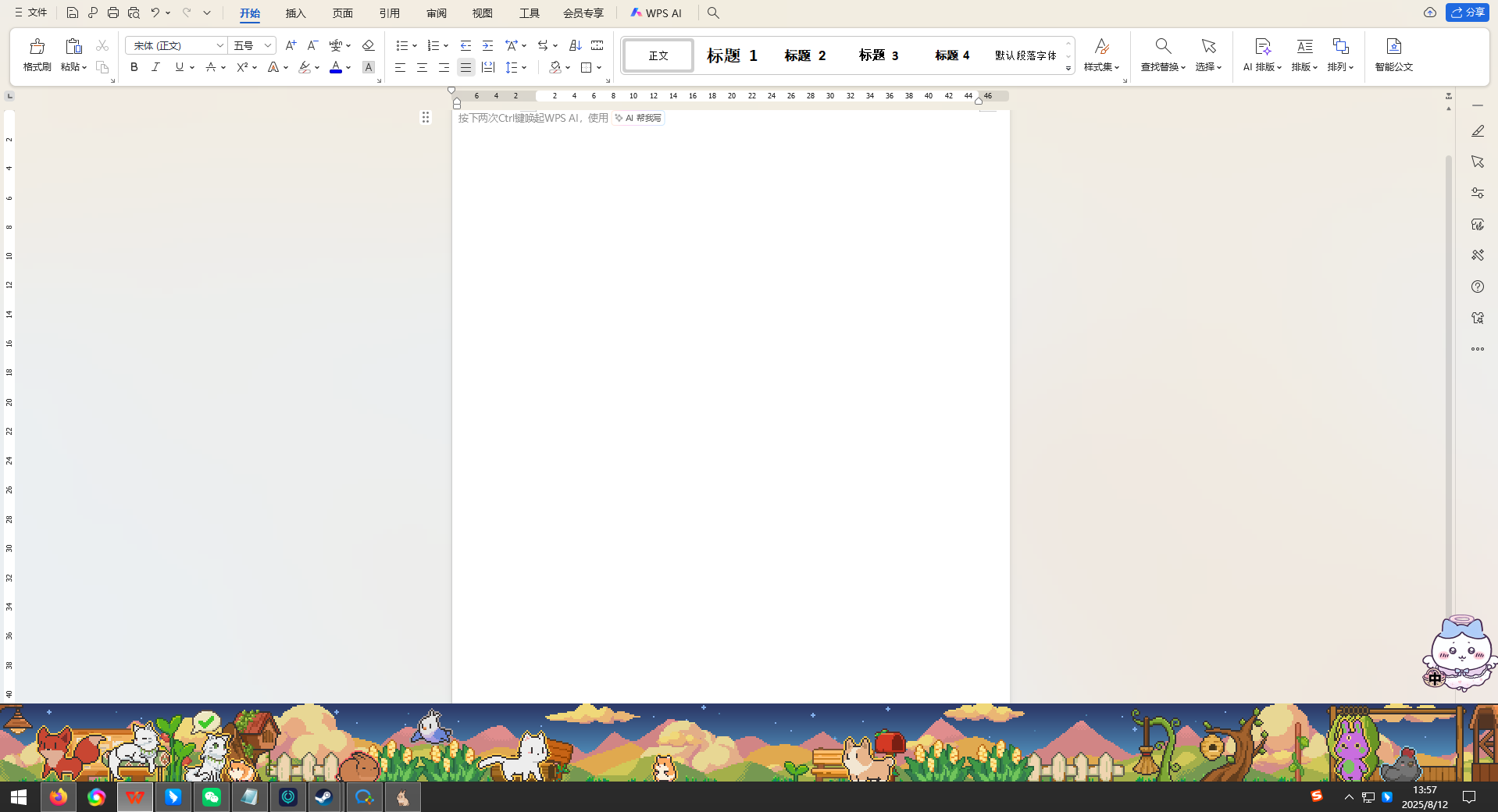Apply the 默认段落字体 style
The height and width of the screenshot is (812, 1498).
(x=1025, y=55)
